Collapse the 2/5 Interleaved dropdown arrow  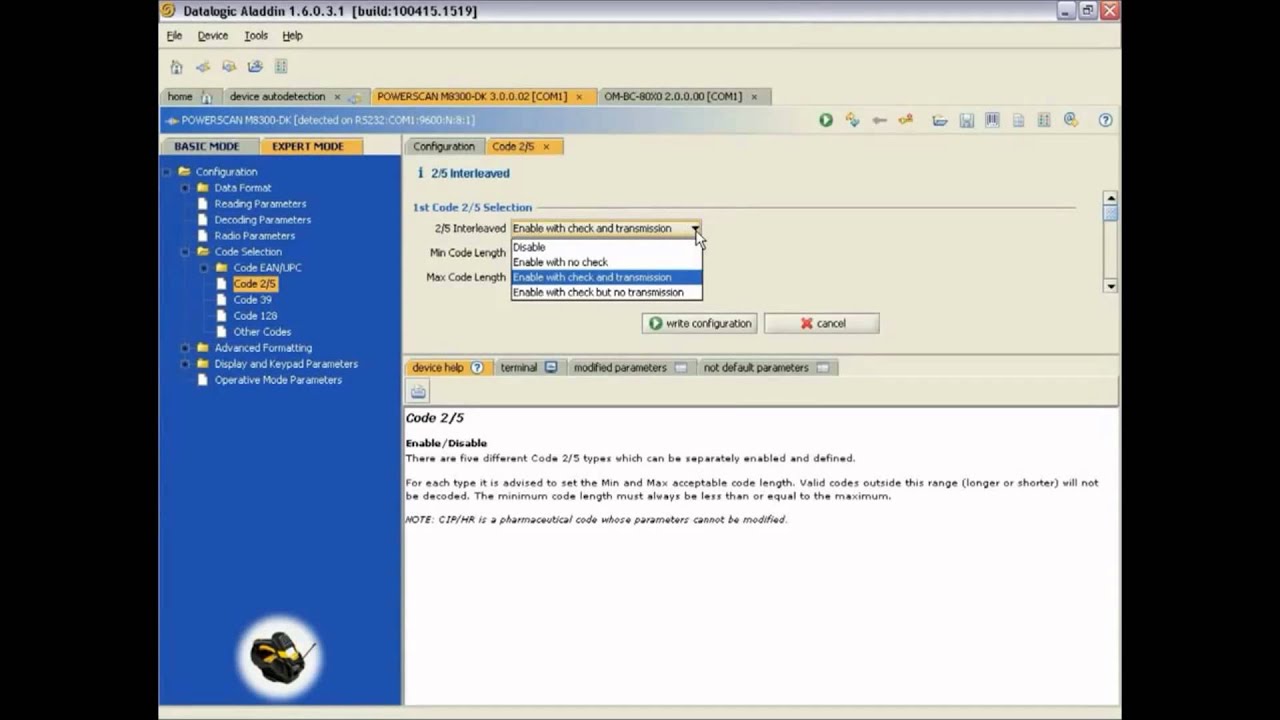coord(695,228)
